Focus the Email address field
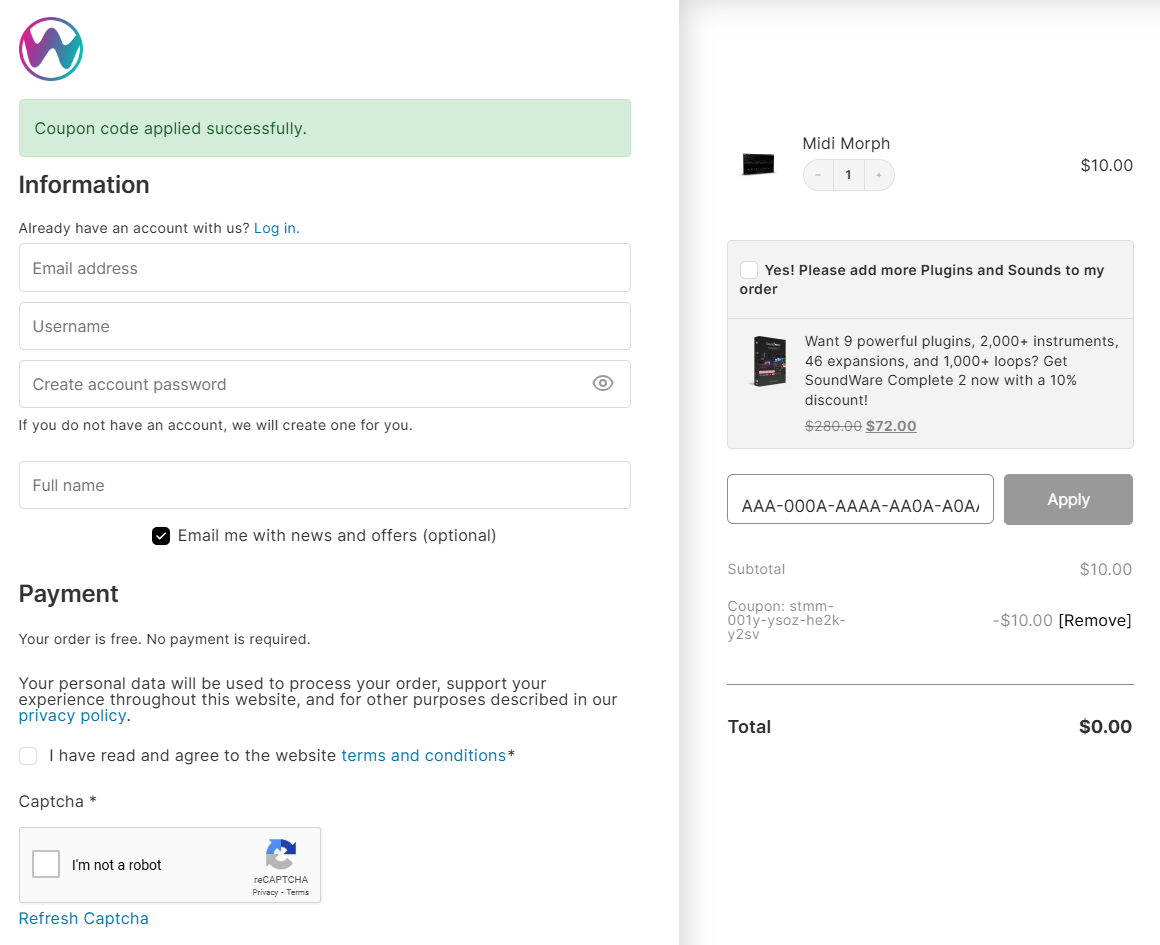Image resolution: width=1160 pixels, height=945 pixels. (325, 268)
